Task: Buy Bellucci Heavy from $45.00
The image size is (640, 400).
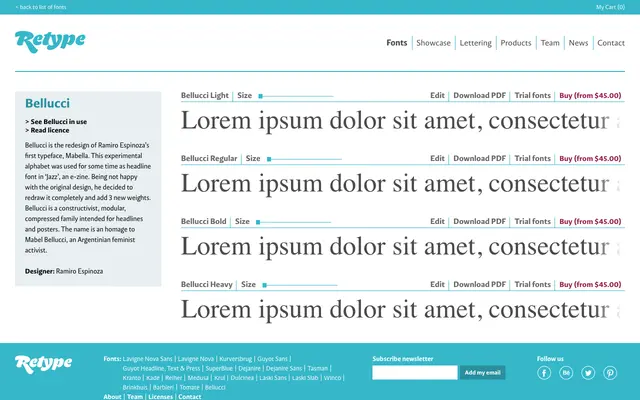Action: point(590,284)
